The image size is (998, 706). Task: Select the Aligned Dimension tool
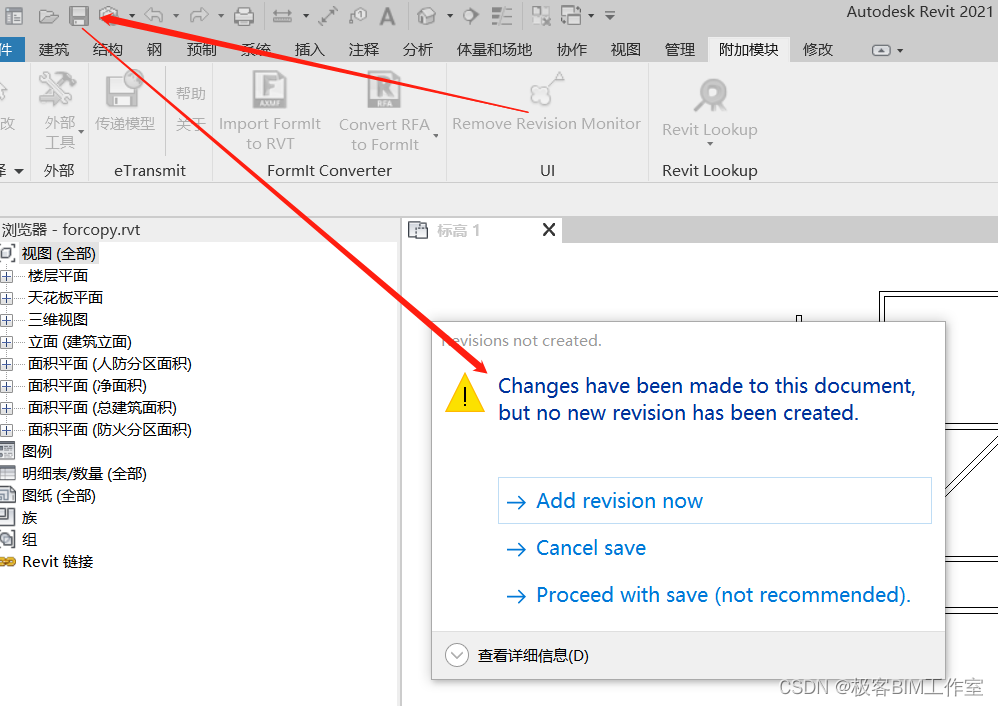(x=328, y=15)
